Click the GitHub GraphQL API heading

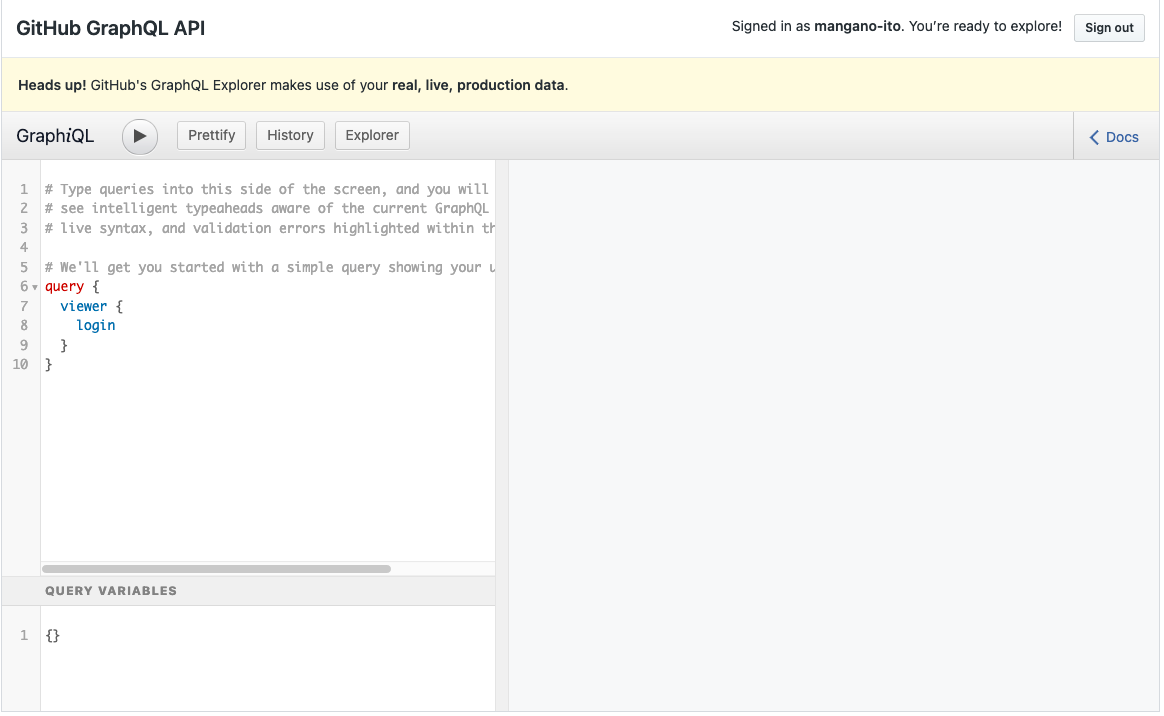click(111, 28)
